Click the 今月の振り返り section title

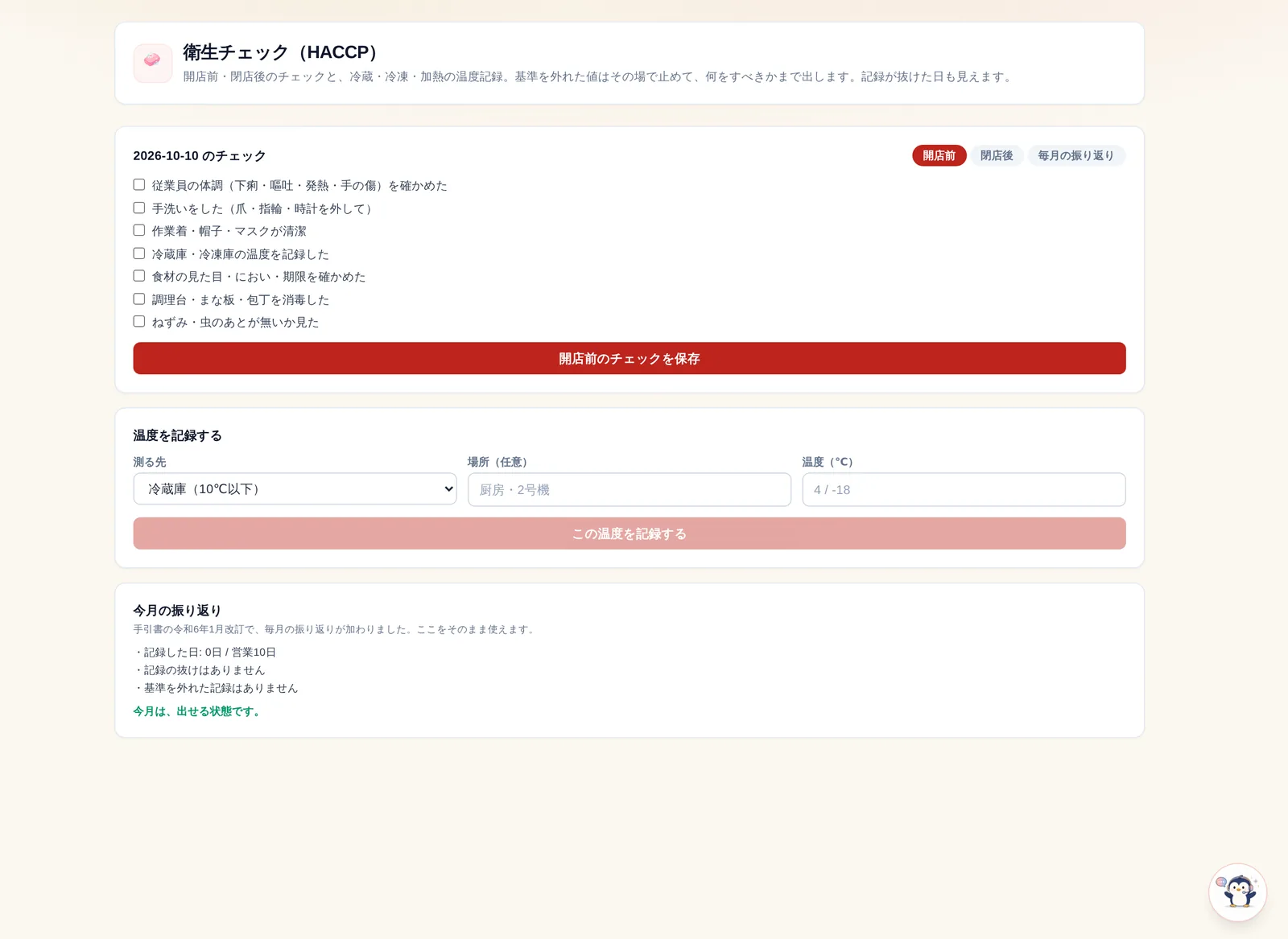(x=178, y=611)
